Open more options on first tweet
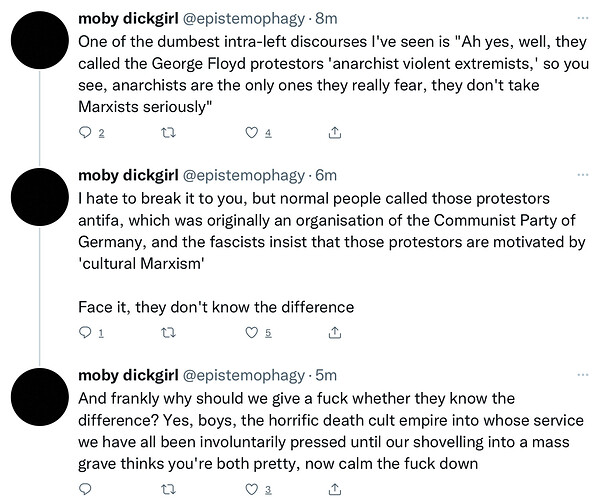 tap(582, 18)
